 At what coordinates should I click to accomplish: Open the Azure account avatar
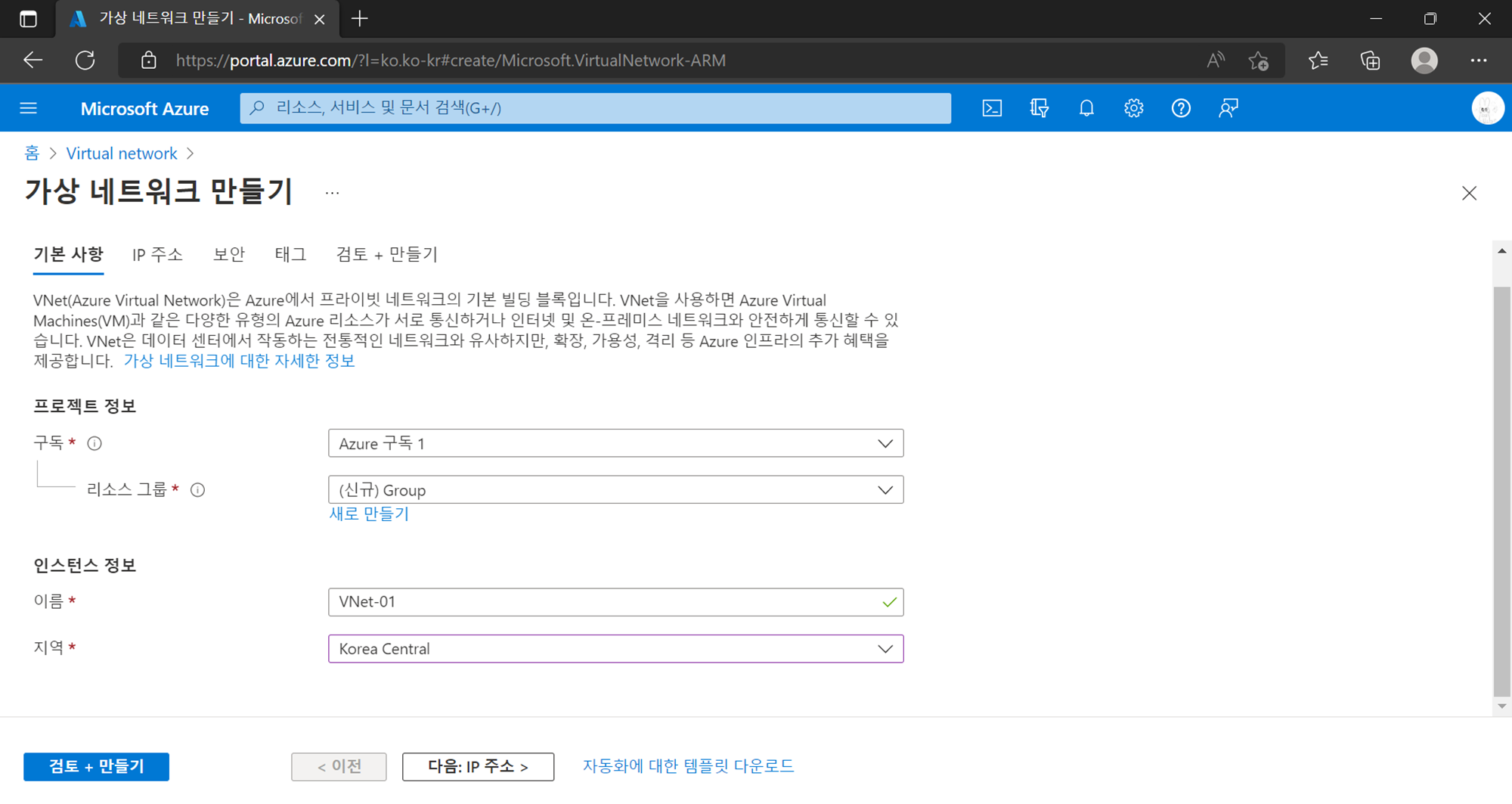[x=1487, y=108]
